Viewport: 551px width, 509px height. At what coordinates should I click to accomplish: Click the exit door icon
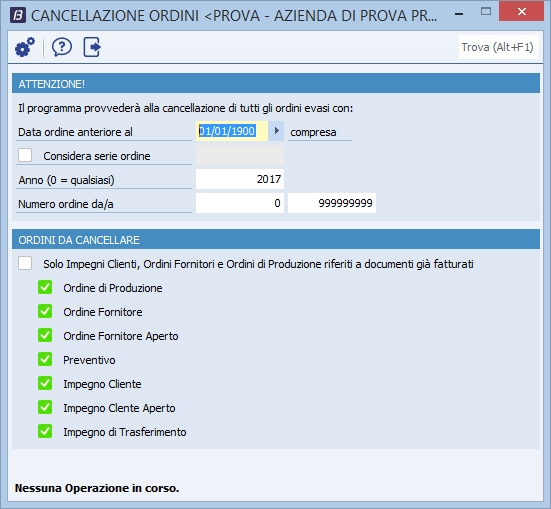tap(92, 47)
